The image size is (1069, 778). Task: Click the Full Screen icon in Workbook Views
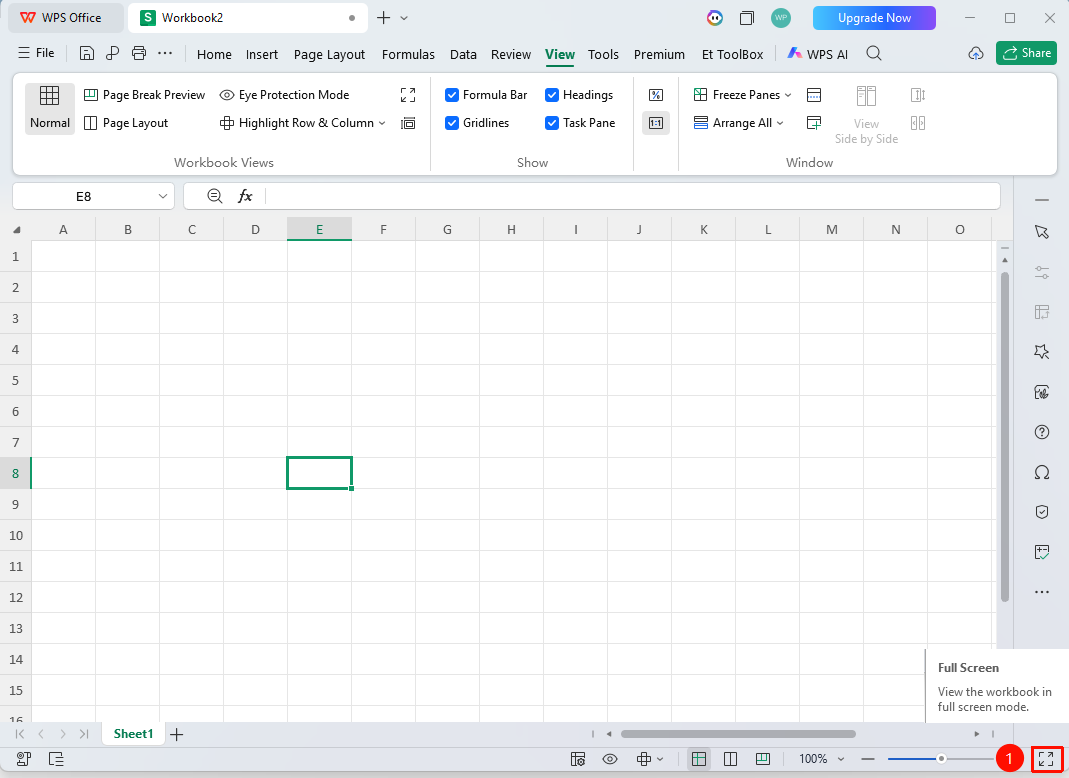(x=408, y=95)
